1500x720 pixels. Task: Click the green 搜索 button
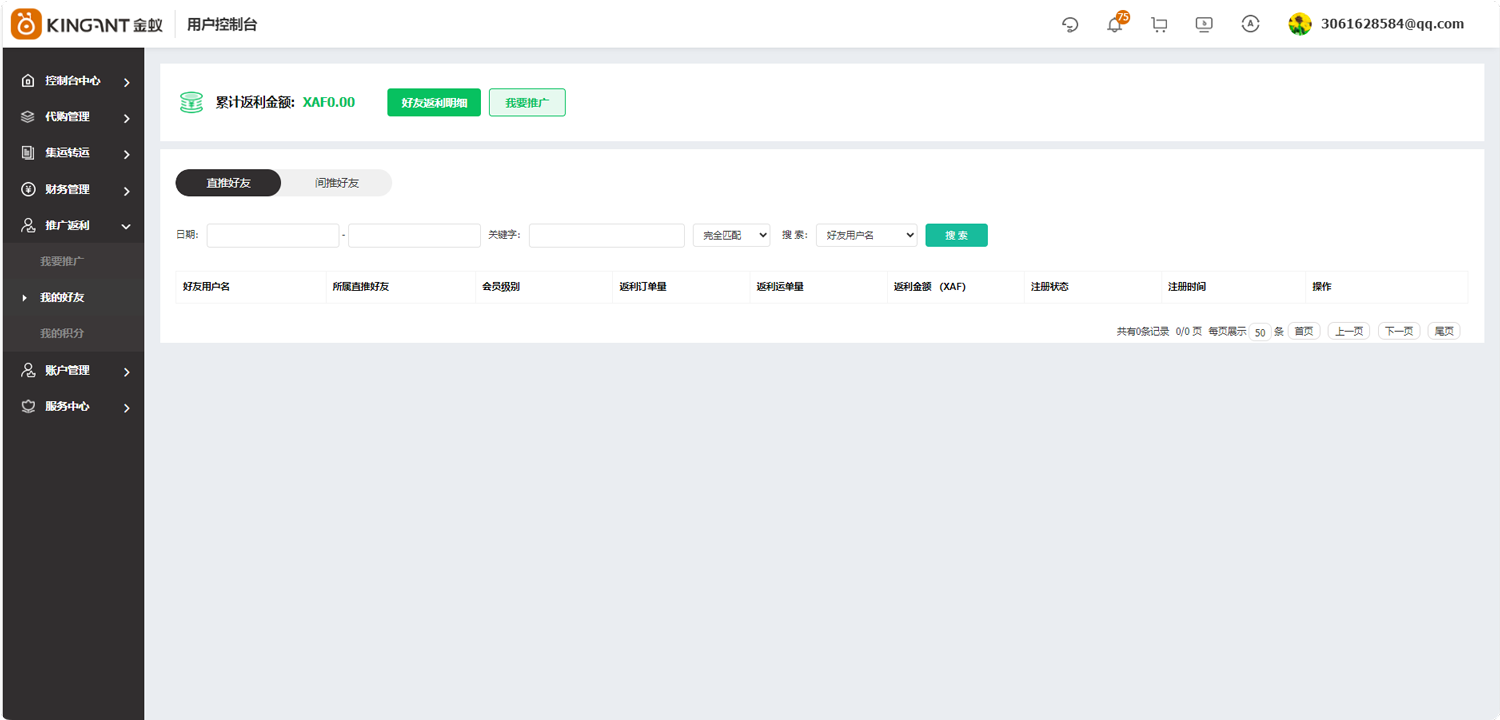click(956, 235)
